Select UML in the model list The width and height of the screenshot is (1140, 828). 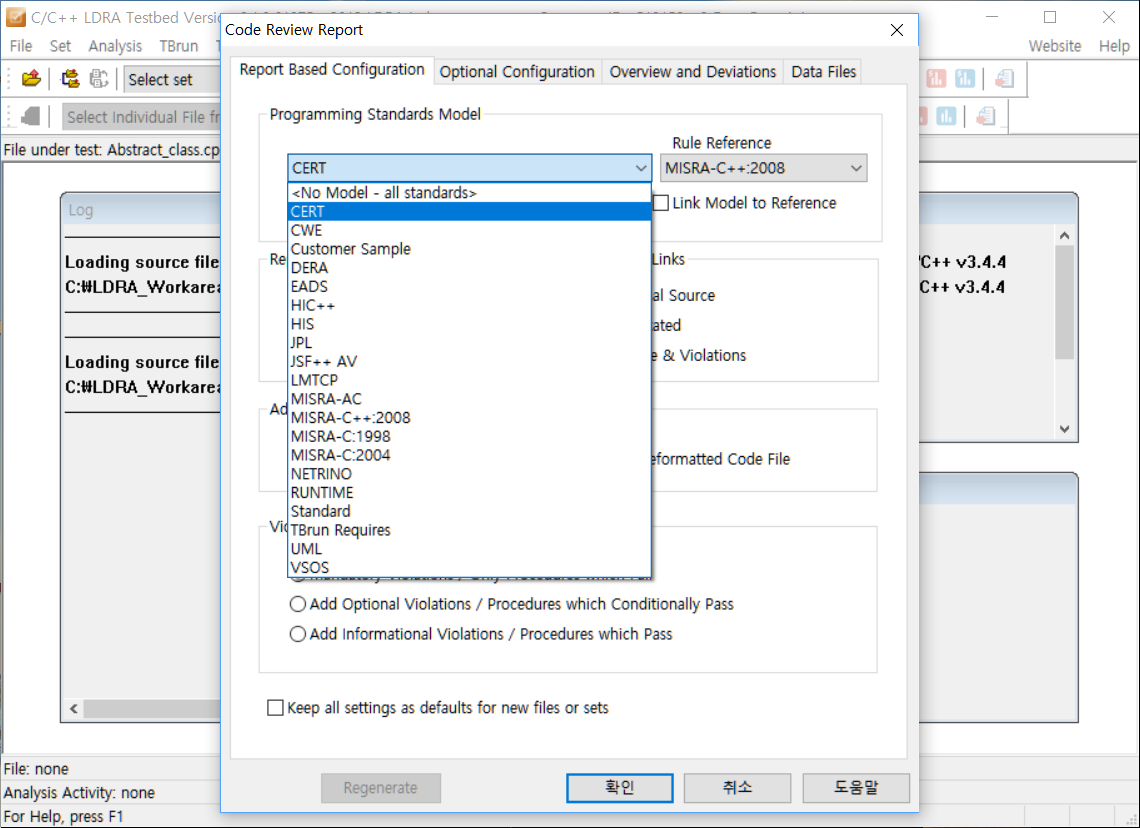point(469,549)
